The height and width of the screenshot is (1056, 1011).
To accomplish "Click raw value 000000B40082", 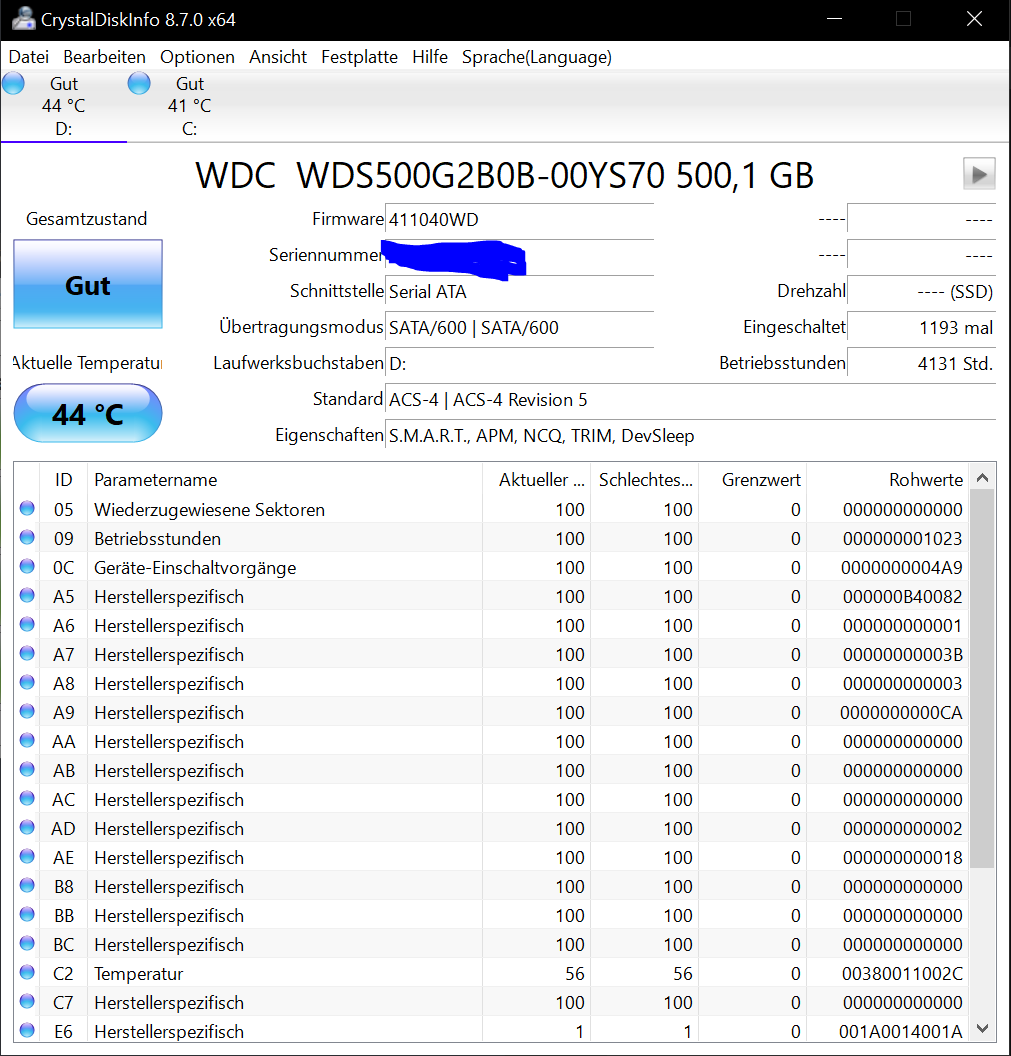I will [903, 597].
